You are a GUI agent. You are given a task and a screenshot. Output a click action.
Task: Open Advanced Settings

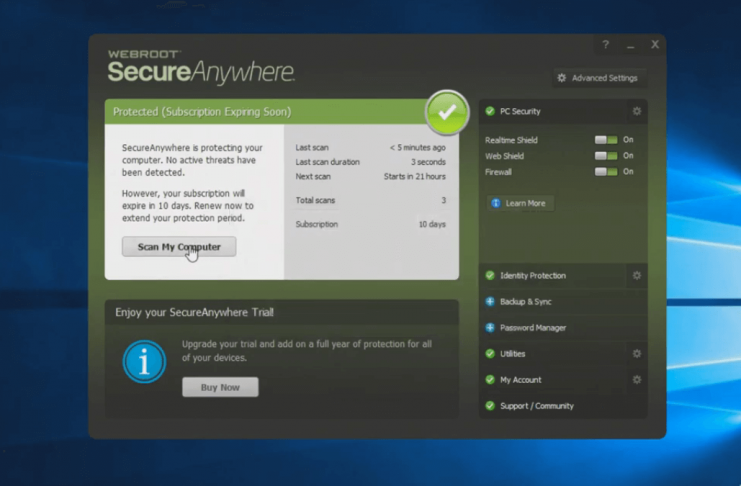[599, 78]
